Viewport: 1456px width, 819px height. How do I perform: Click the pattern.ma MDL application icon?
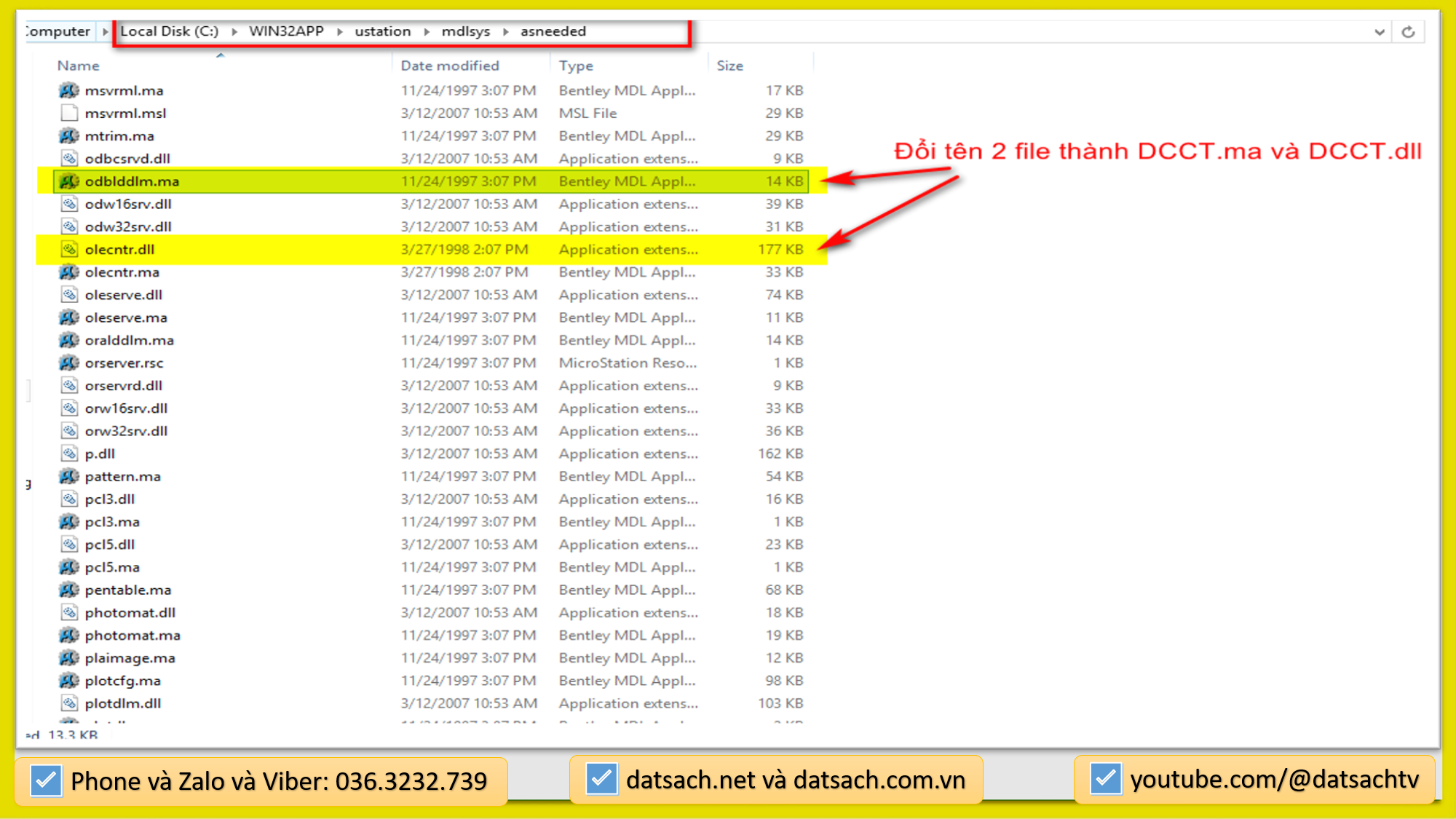click(x=69, y=476)
